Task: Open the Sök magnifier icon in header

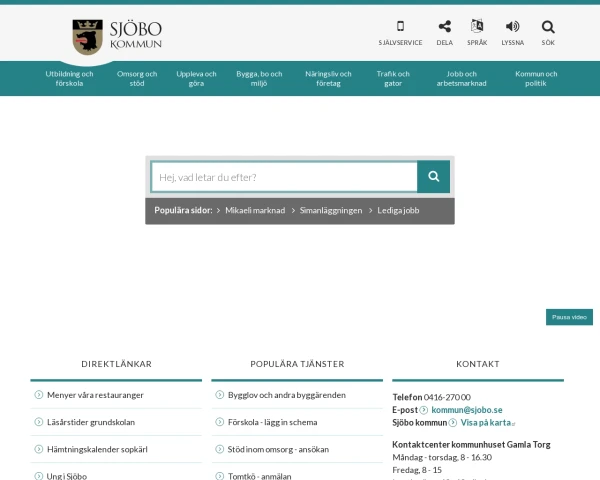Action: (548, 27)
